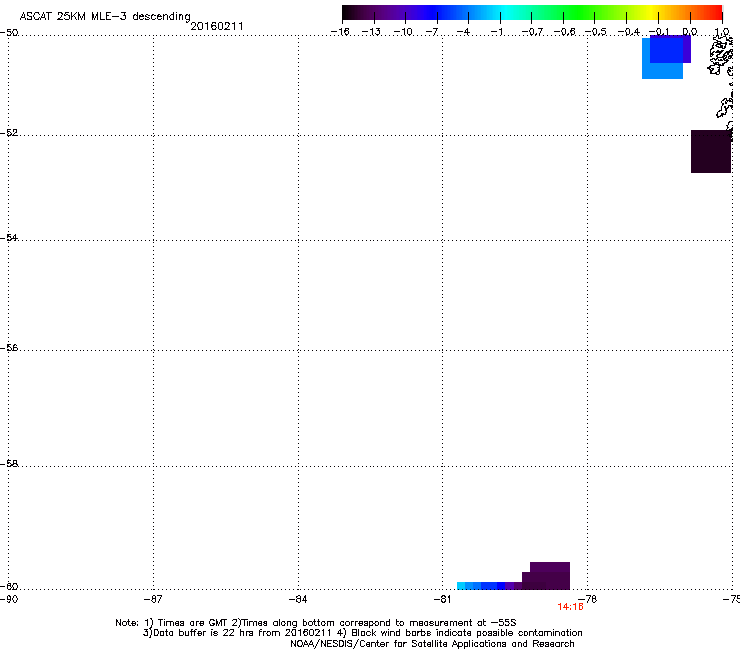Select the date label 20160211 under the title

217,26
